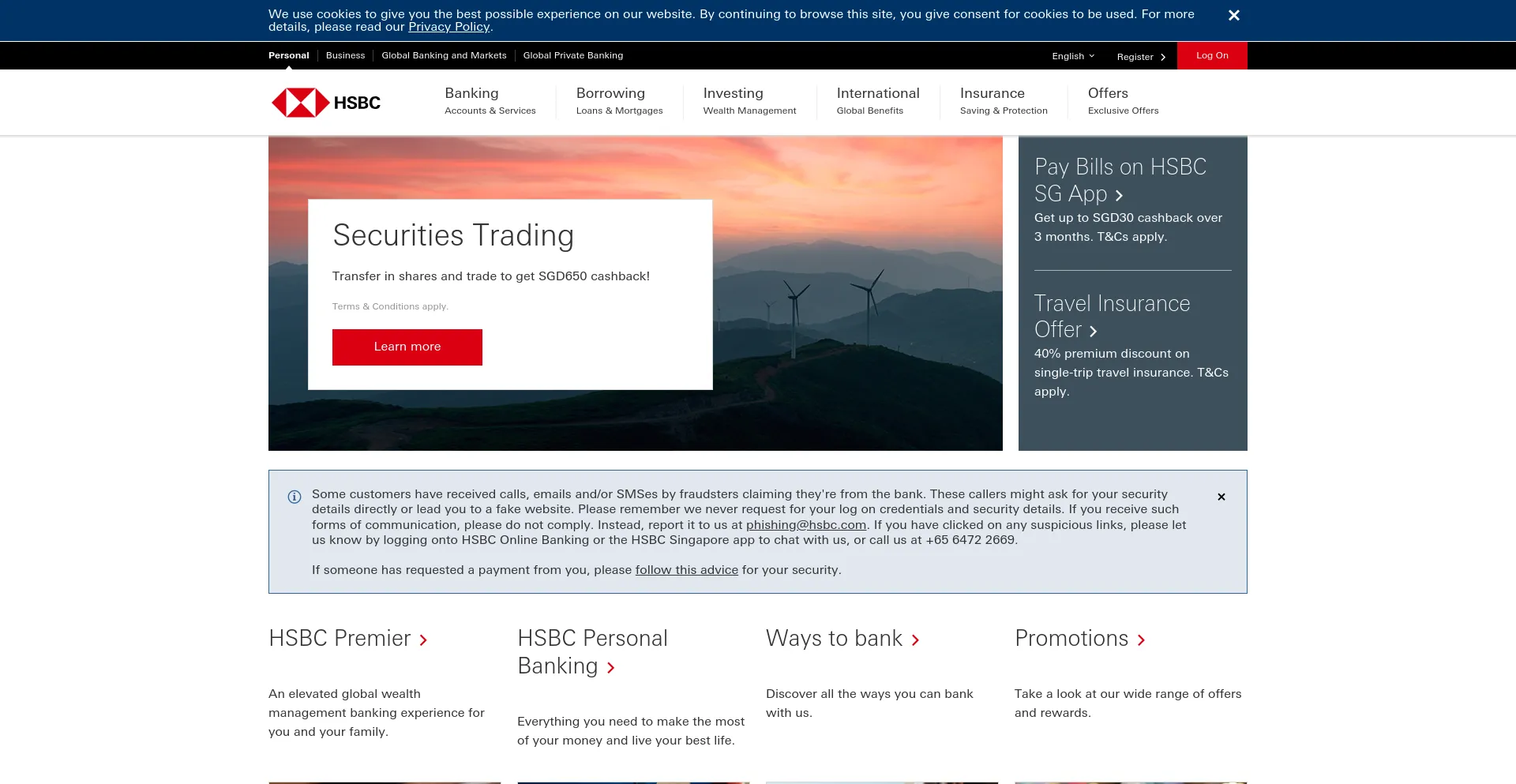Click chevron beside Pay Bills SG App
1516x784 pixels.
[x=1119, y=195]
